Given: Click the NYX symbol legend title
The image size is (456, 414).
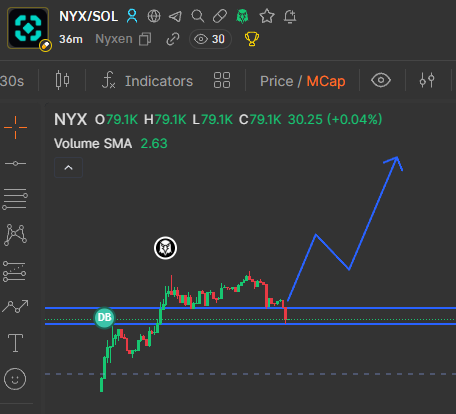Looking at the screenshot, I should pyautogui.click(x=71, y=119).
